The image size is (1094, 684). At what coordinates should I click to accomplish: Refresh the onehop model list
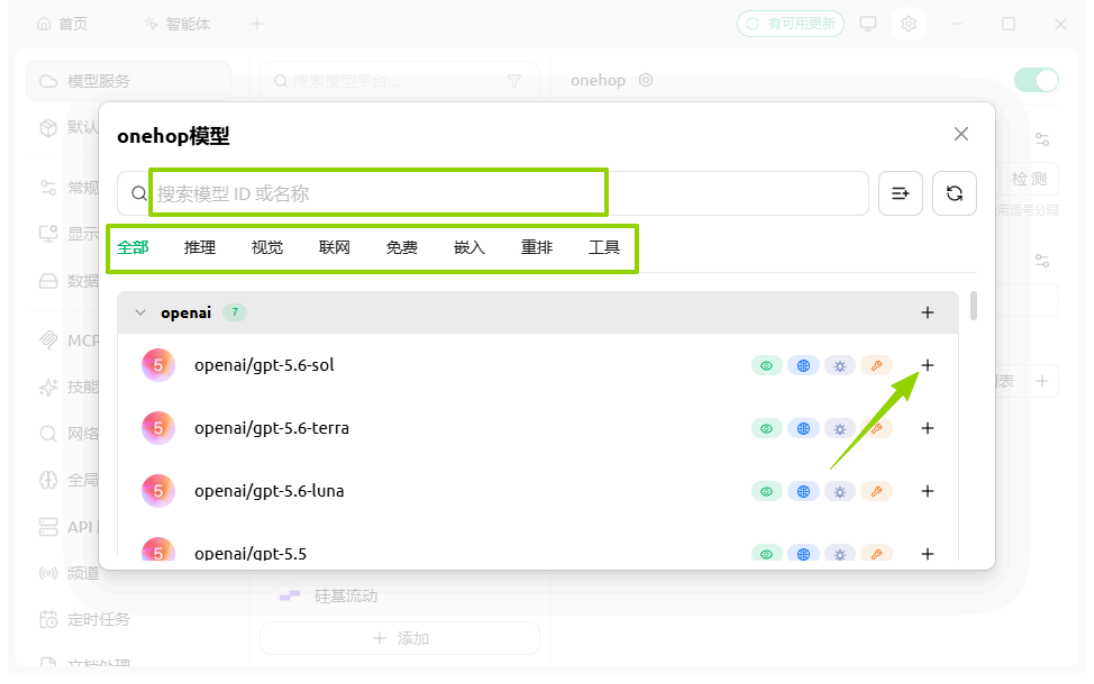pos(954,193)
